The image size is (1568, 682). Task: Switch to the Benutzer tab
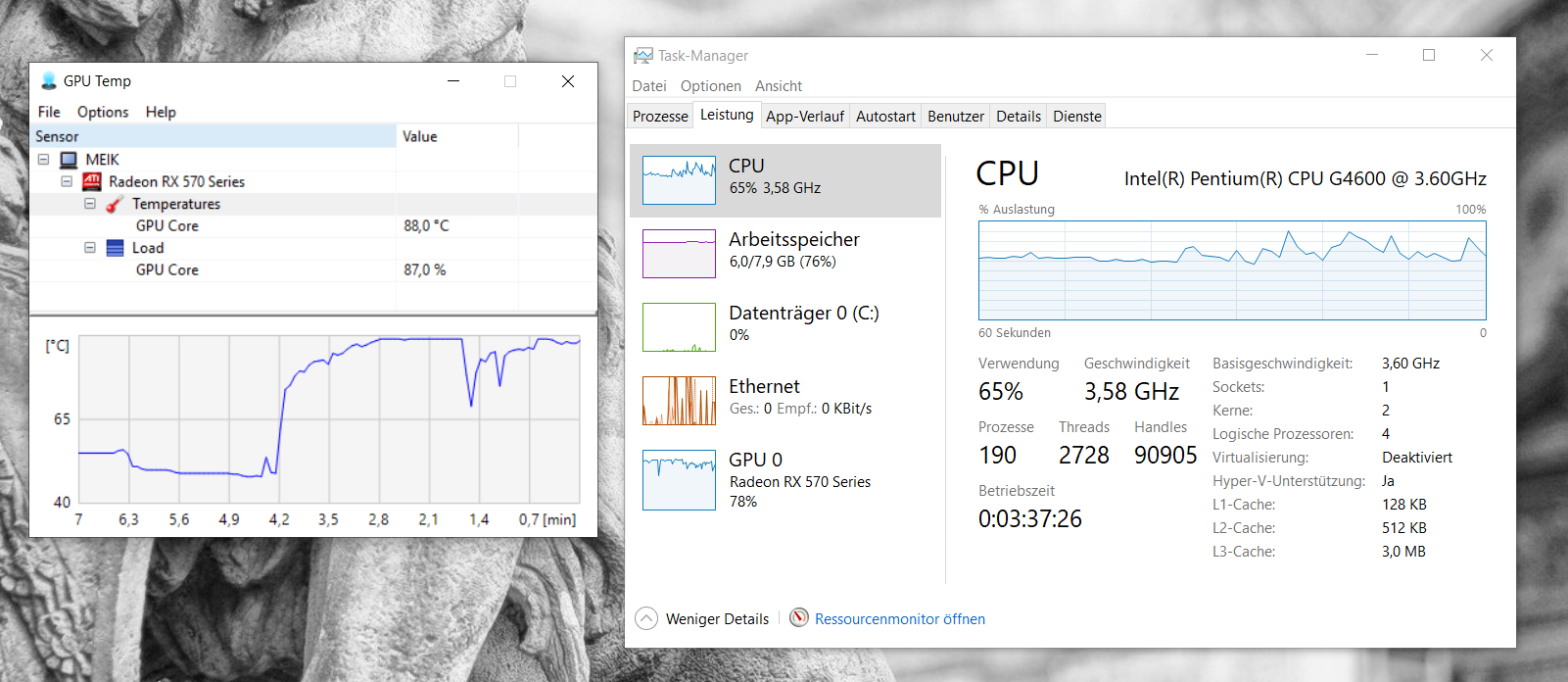tap(956, 116)
